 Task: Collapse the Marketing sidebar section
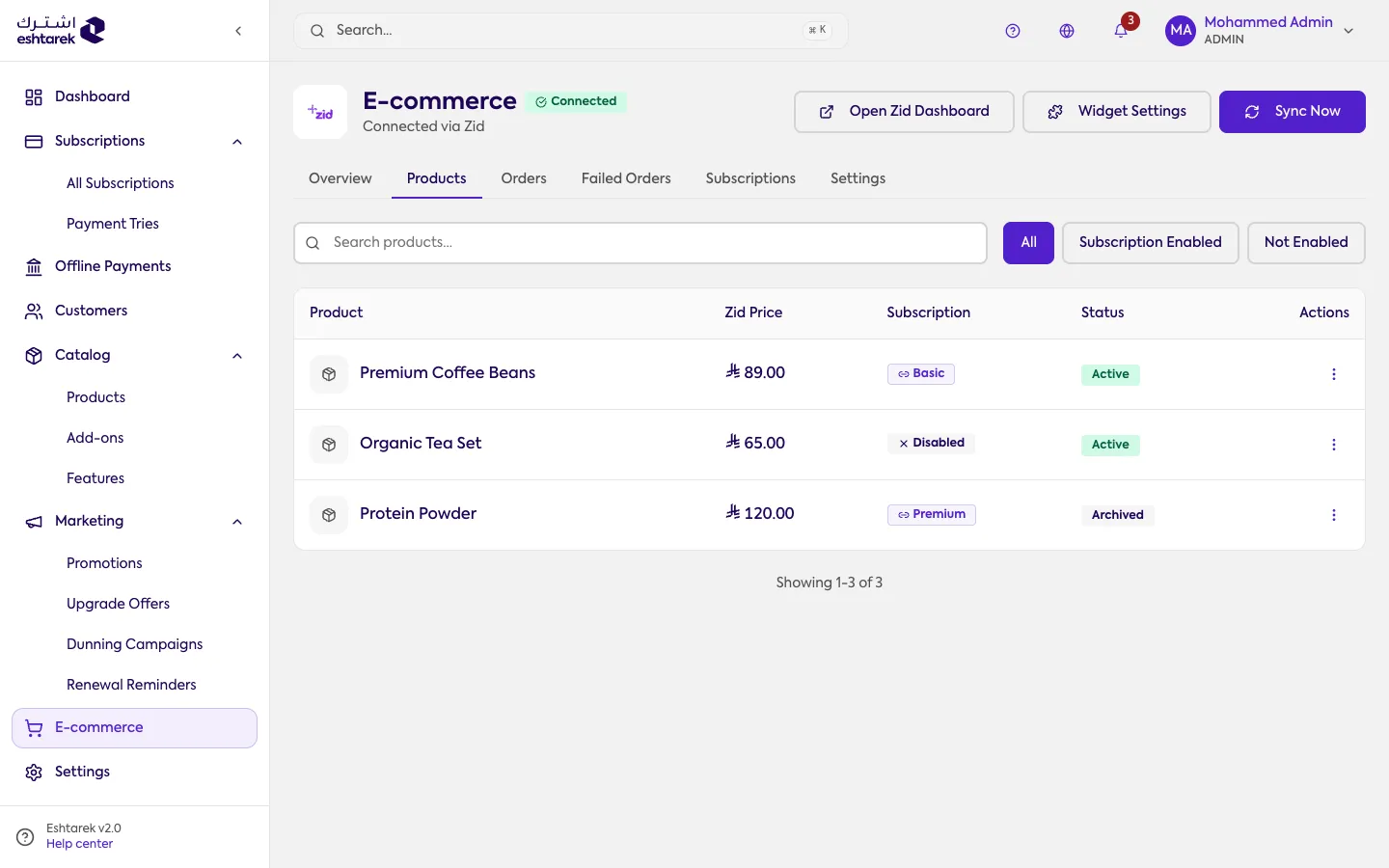click(237, 522)
